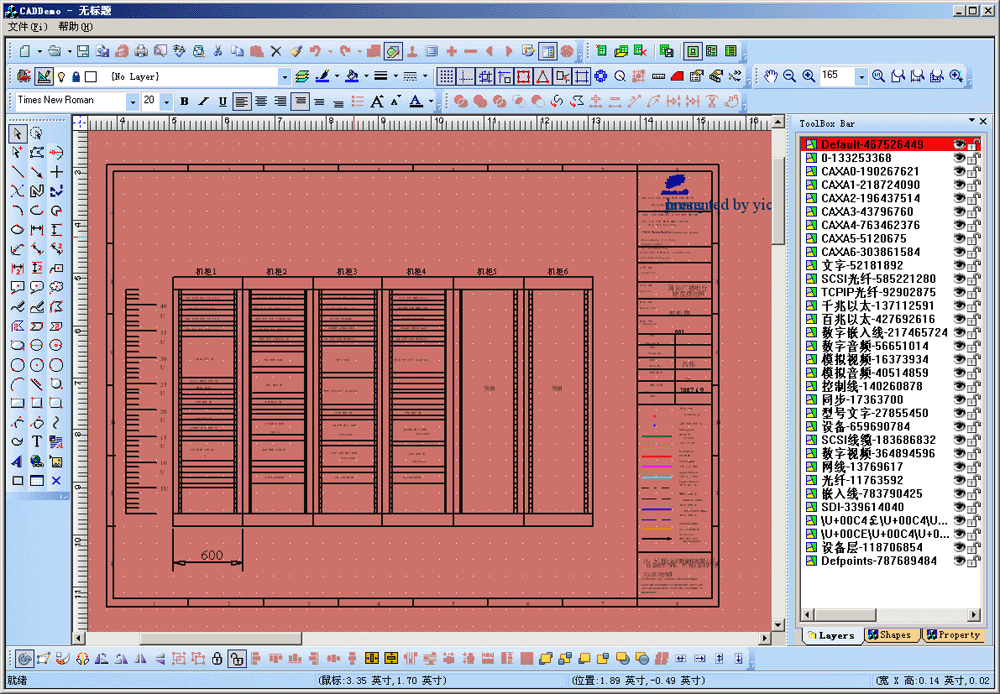
Task: Select the Pan hand tool
Action: 771,76
